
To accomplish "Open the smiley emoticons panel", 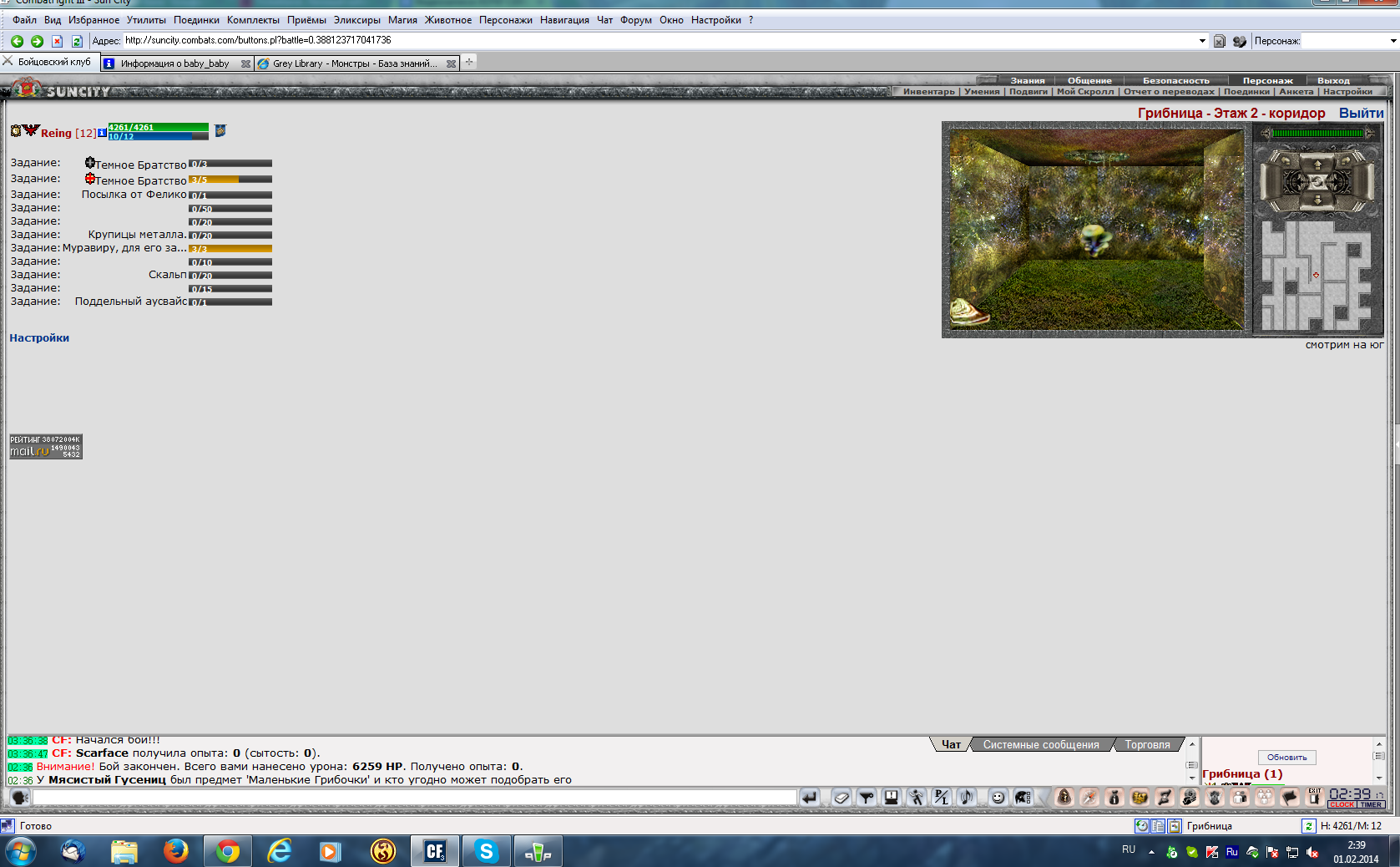I will 998,798.
